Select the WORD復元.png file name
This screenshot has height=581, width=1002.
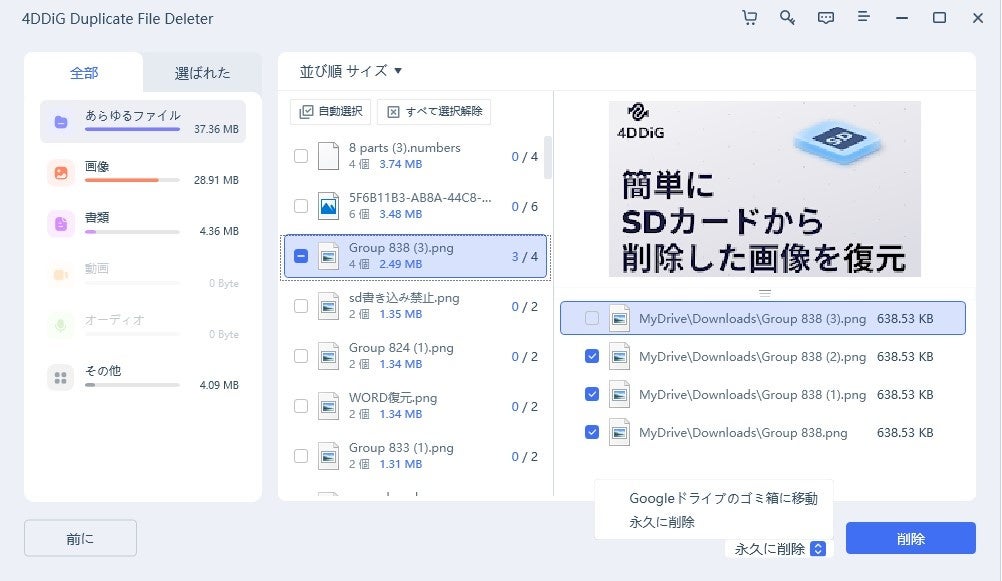393,398
